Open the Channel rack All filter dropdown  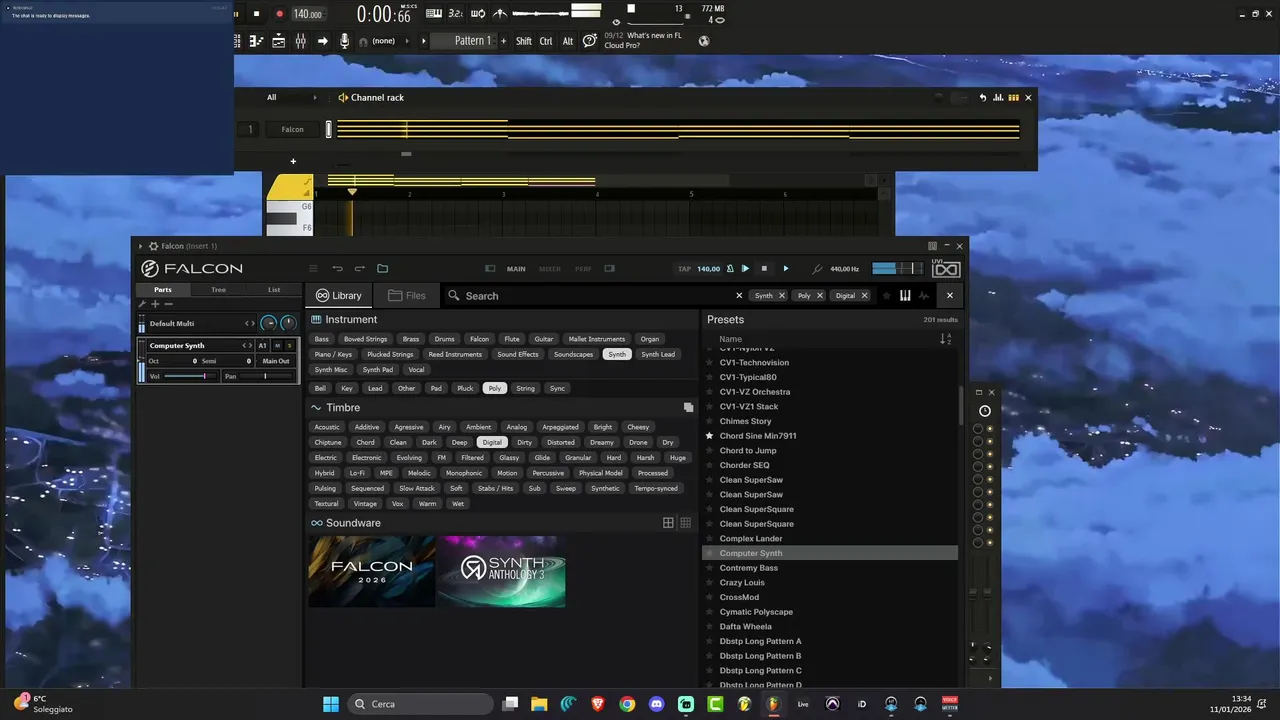pyautogui.click(x=291, y=98)
